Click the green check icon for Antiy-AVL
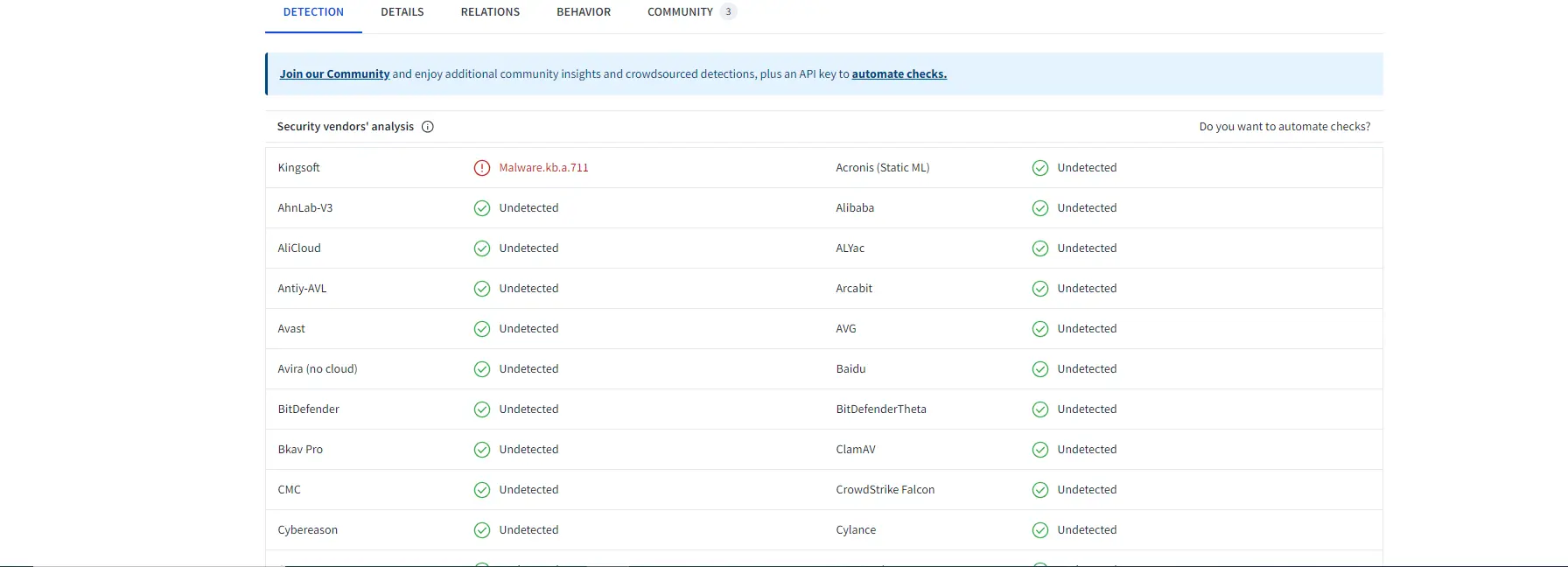This screenshot has width=1568, height=567. click(482, 289)
